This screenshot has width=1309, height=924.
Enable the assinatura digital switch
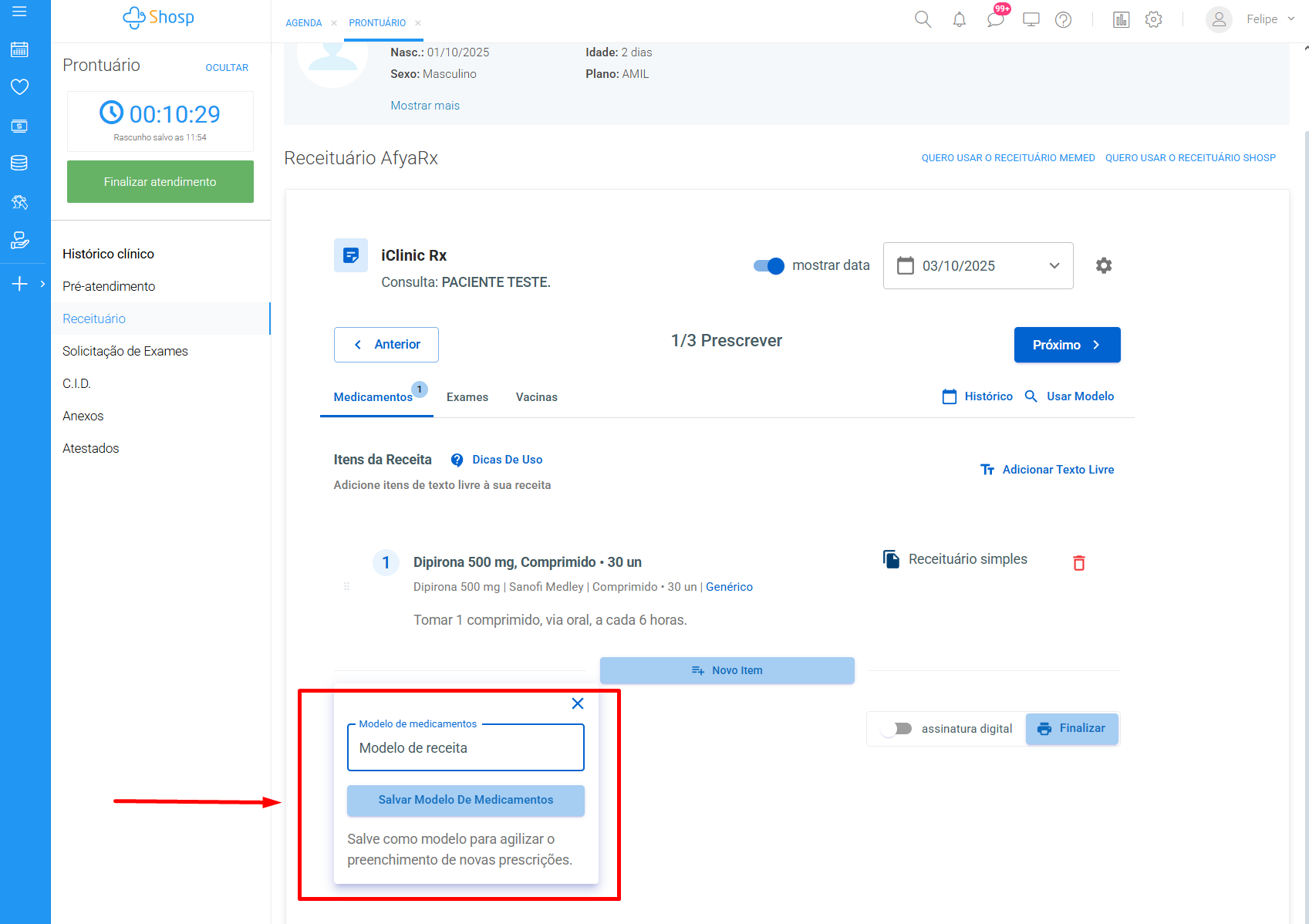coord(896,729)
